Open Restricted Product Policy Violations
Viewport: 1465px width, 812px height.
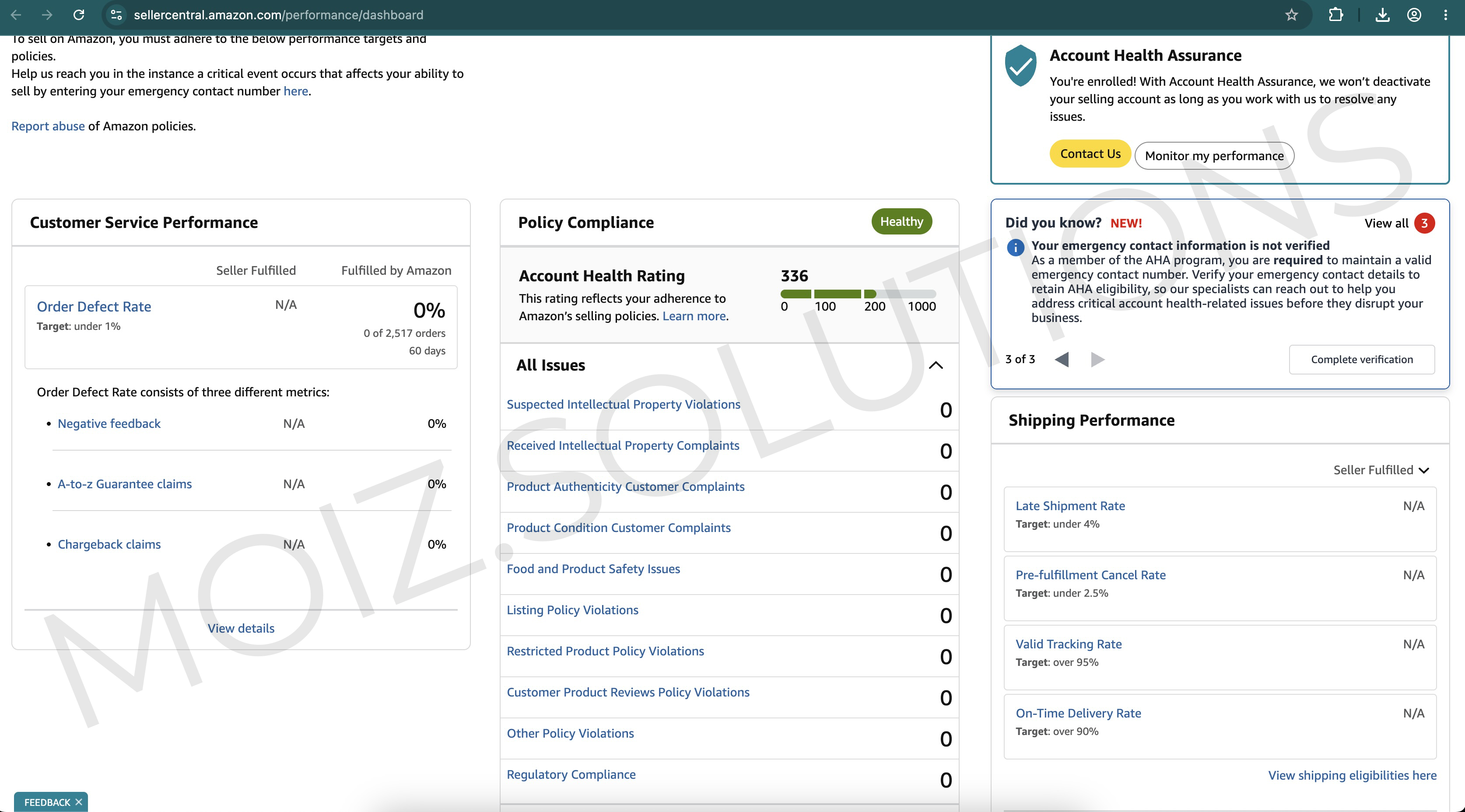(x=605, y=651)
